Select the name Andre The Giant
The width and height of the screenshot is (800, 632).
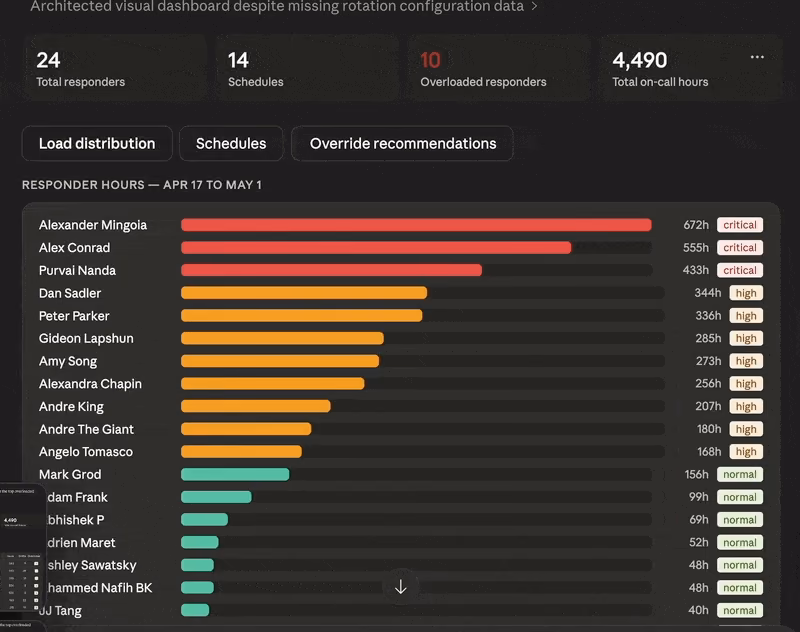(x=86, y=429)
